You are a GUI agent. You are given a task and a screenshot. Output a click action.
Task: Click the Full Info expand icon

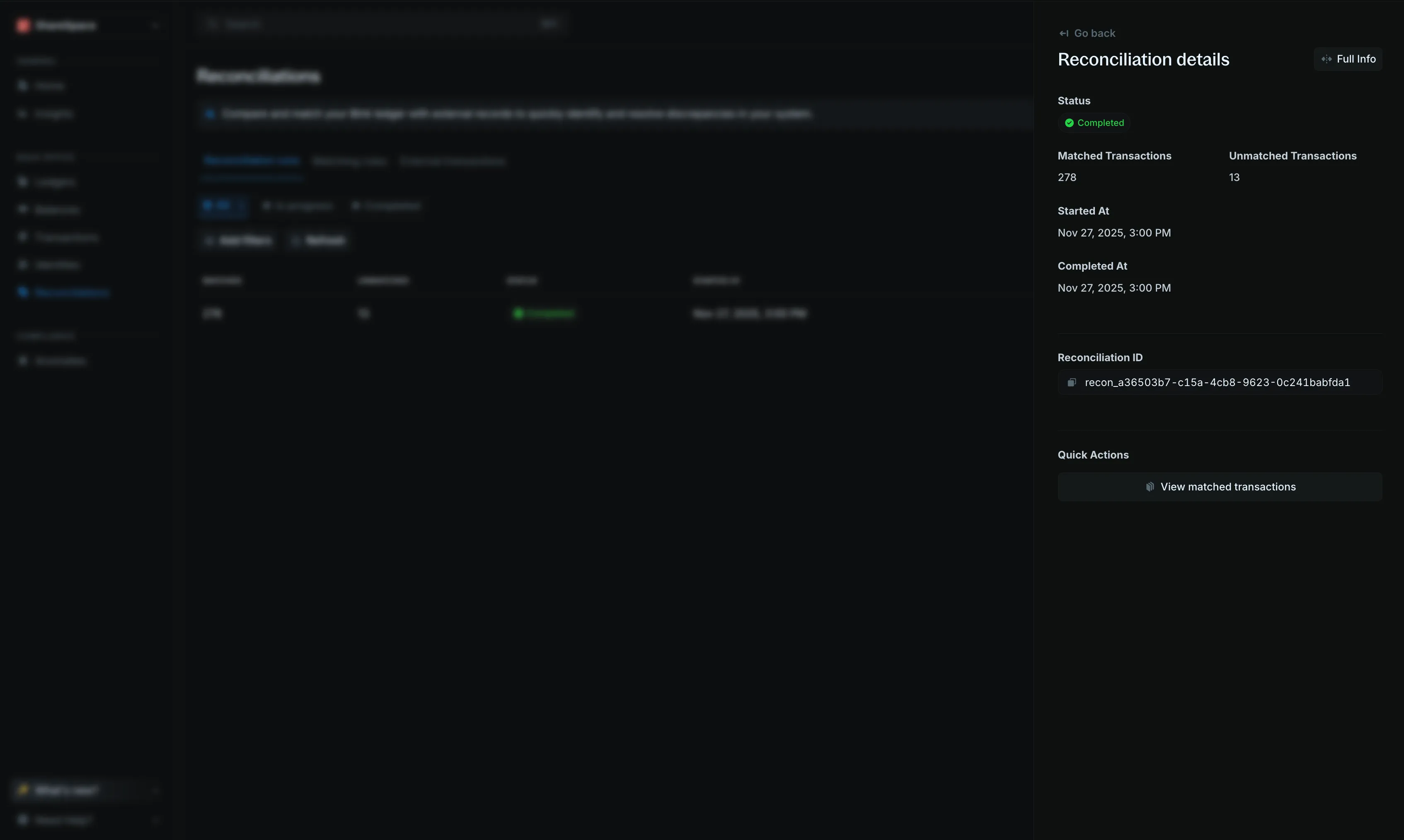1327,59
